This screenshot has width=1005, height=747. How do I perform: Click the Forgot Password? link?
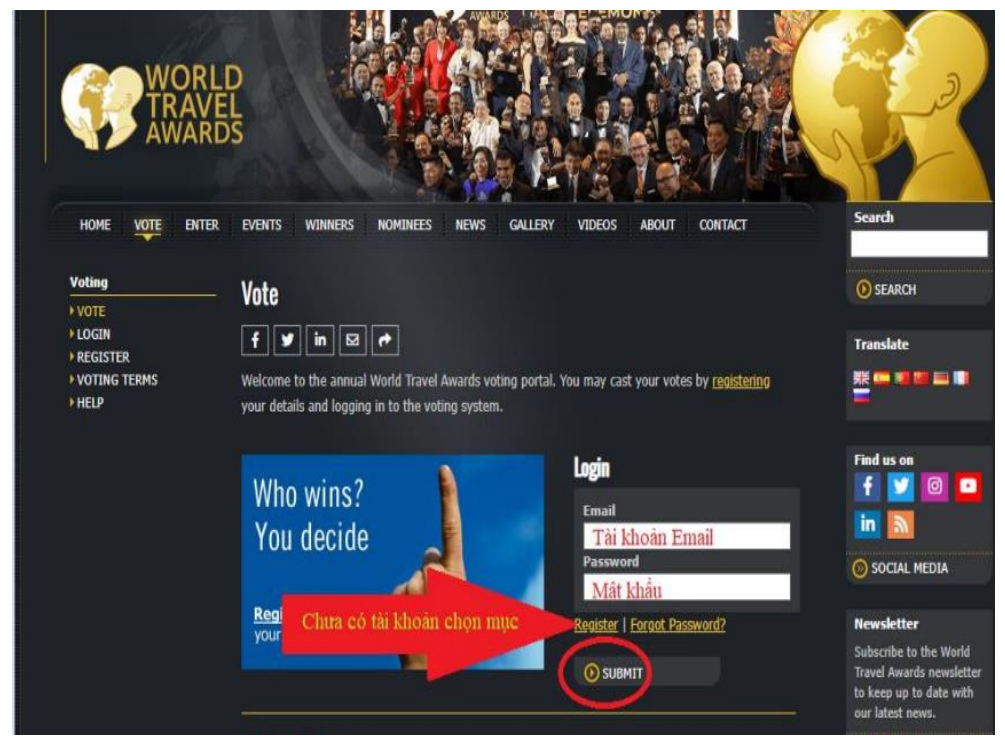pos(677,625)
